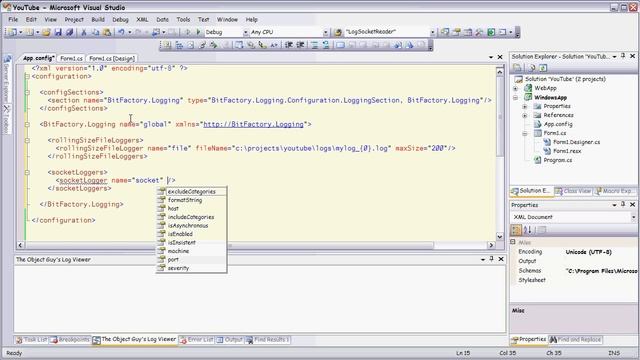Open the LogSocketReader find combo box
Viewport: 640px width, 360px height.
pyautogui.click(x=432, y=32)
